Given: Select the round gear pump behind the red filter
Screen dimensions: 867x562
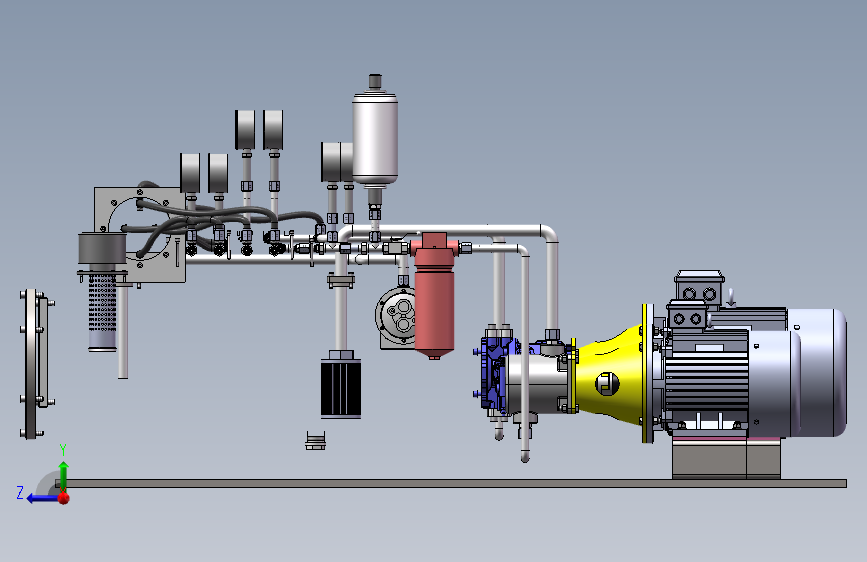Looking at the screenshot, I should [395, 318].
